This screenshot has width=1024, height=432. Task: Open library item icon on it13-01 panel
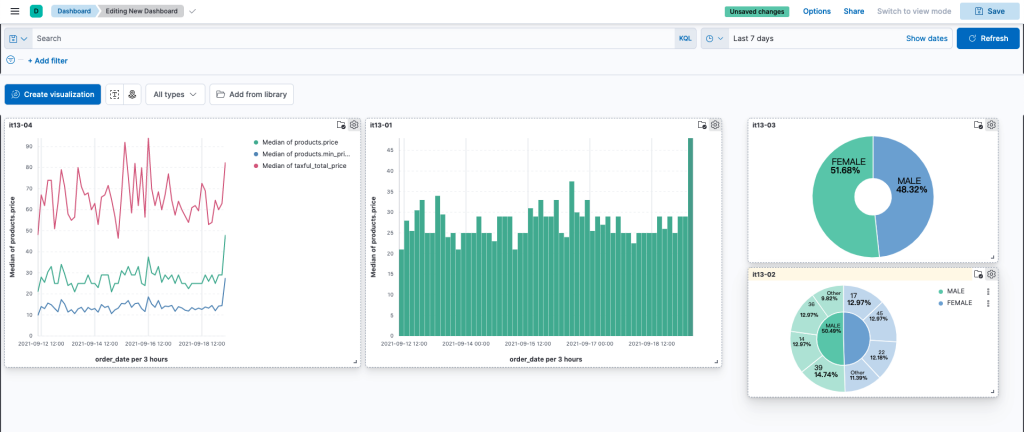(702, 125)
